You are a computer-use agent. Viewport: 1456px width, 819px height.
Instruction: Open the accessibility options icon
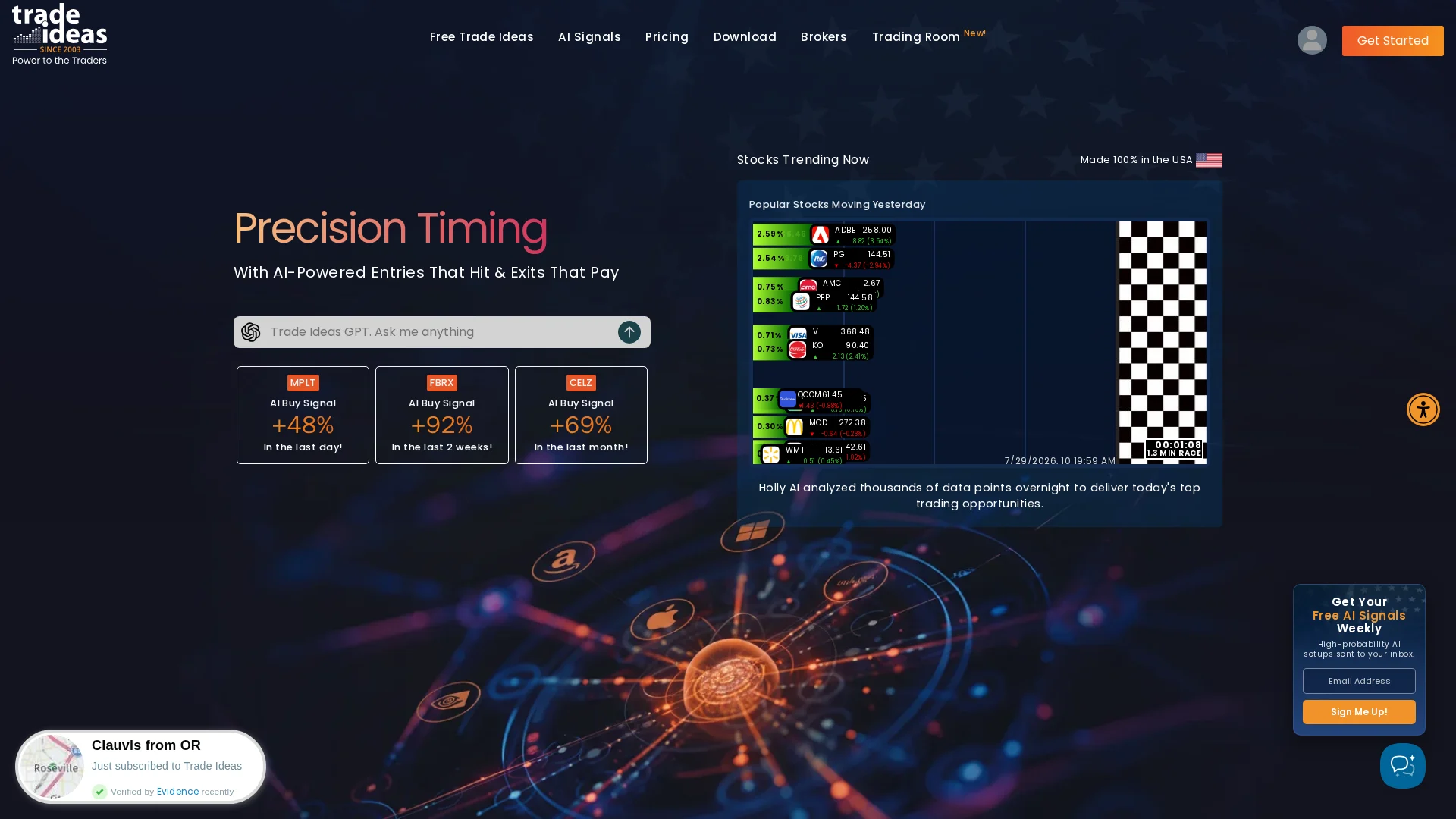pyautogui.click(x=1423, y=409)
